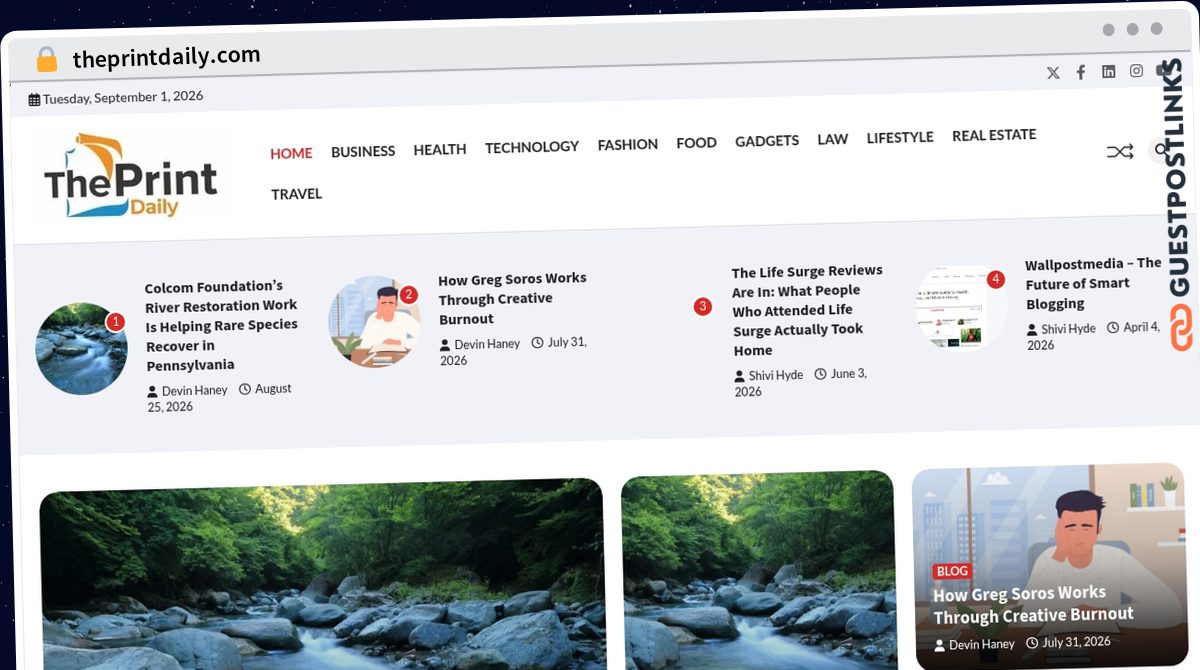
Task: Open the large river featured image
Action: coord(322,577)
